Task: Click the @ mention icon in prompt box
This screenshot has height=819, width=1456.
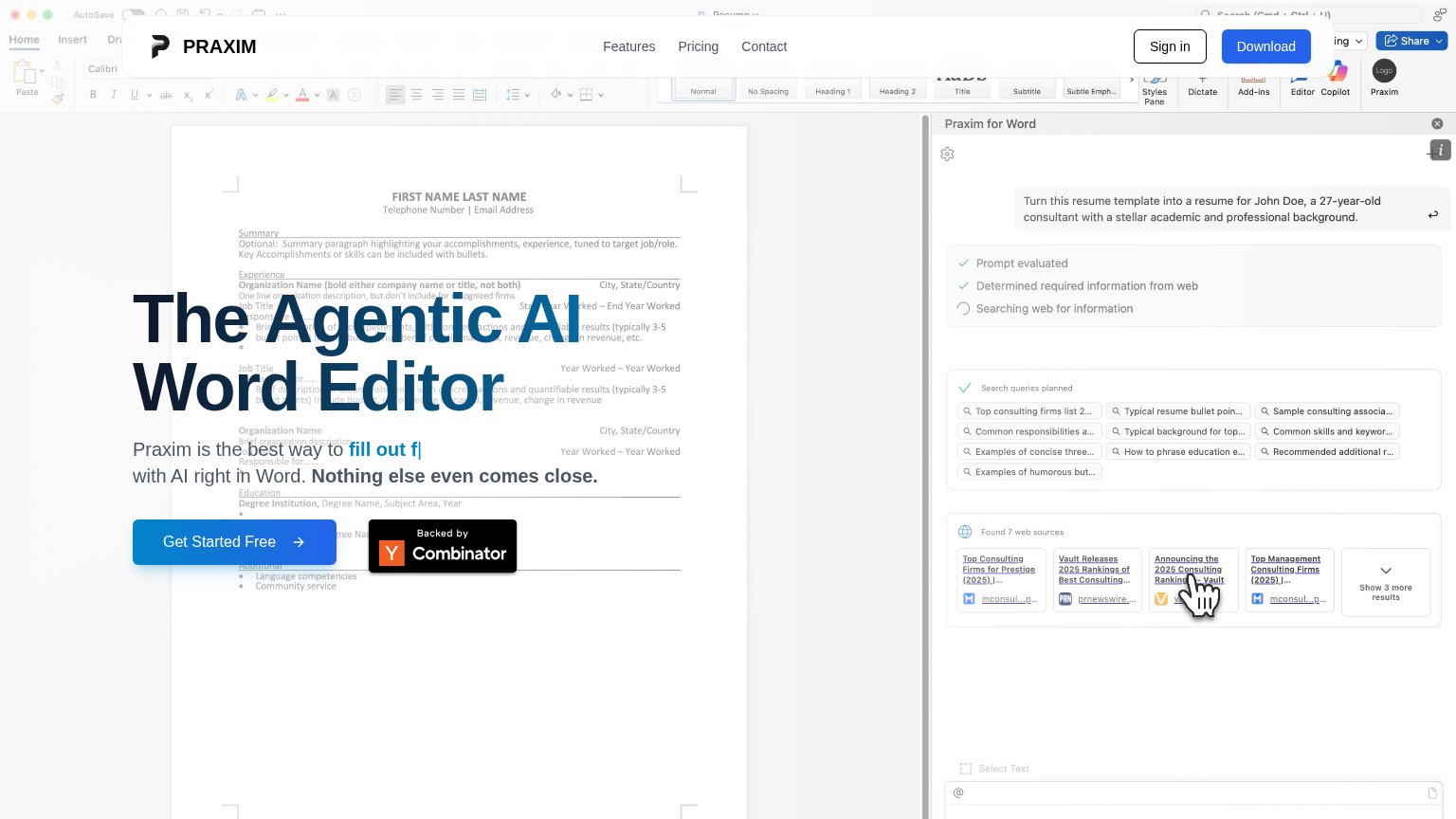Action: [958, 792]
